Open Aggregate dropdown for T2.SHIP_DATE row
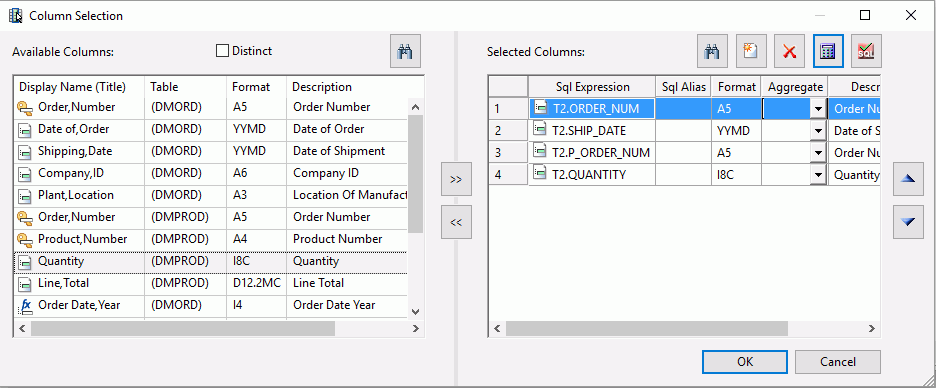This screenshot has height=388, width=936. point(817,131)
